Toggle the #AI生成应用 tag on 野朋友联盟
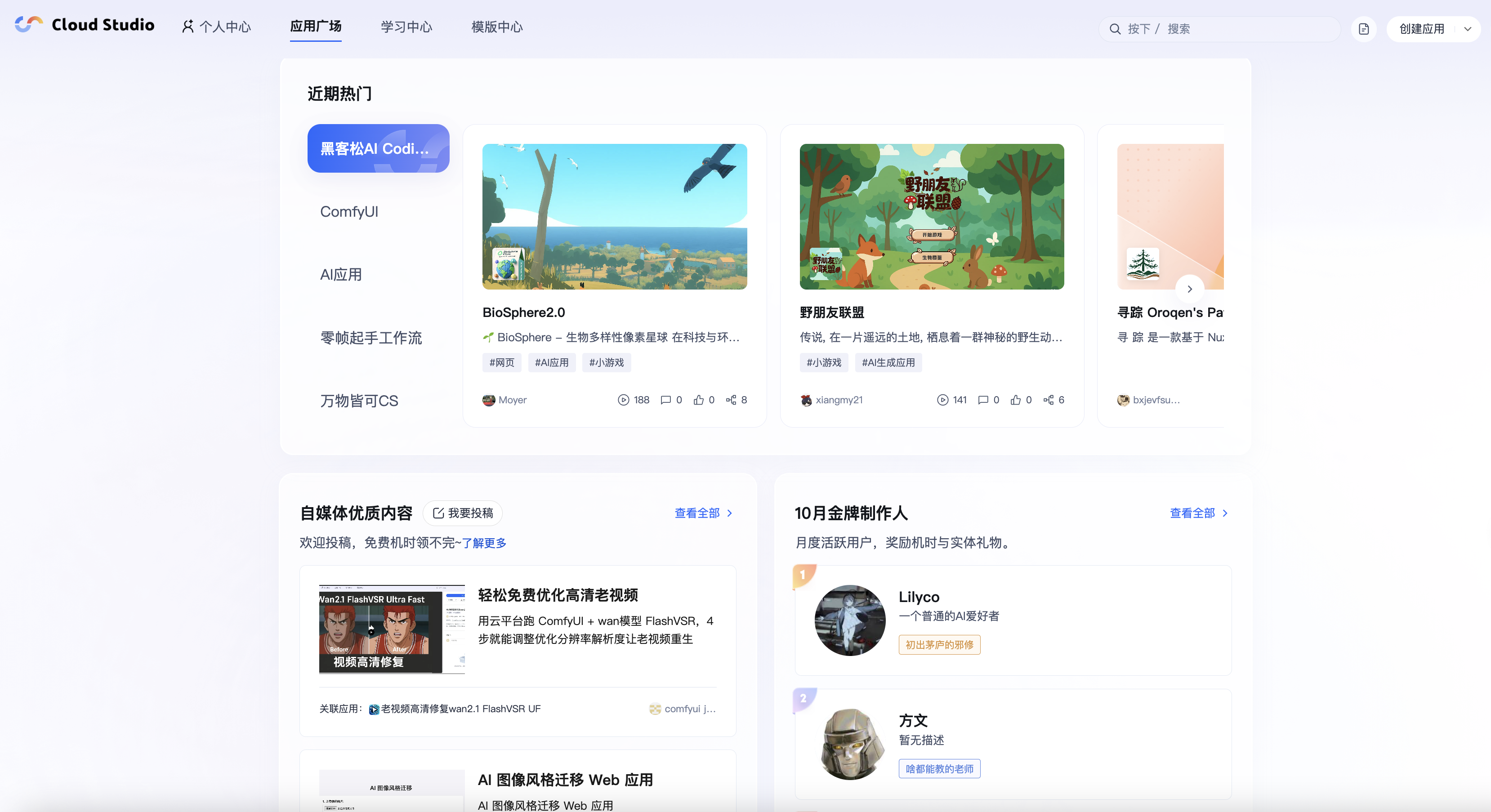 (x=888, y=362)
